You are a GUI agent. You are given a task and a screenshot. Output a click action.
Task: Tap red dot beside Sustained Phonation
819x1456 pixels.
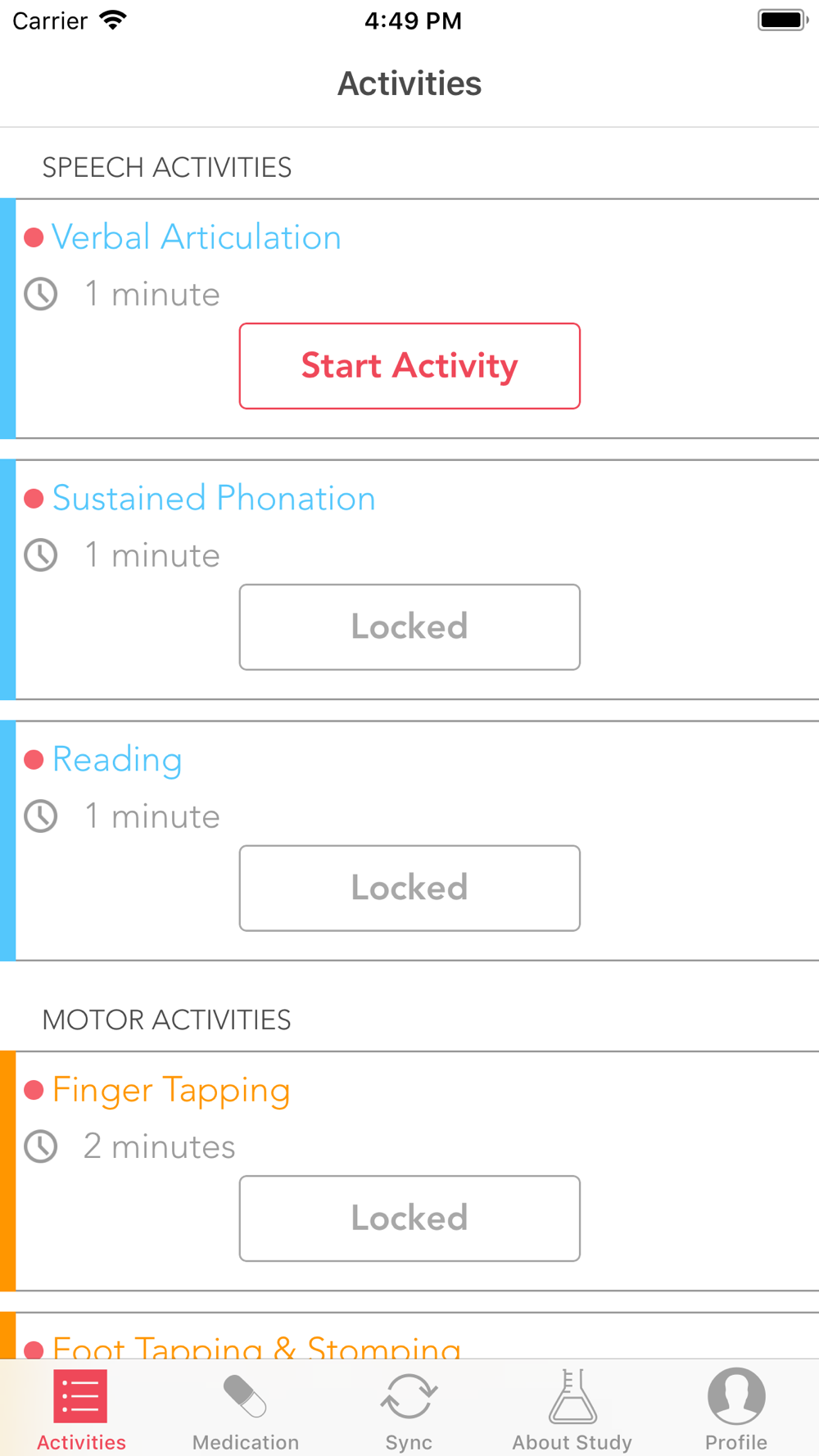tap(34, 499)
